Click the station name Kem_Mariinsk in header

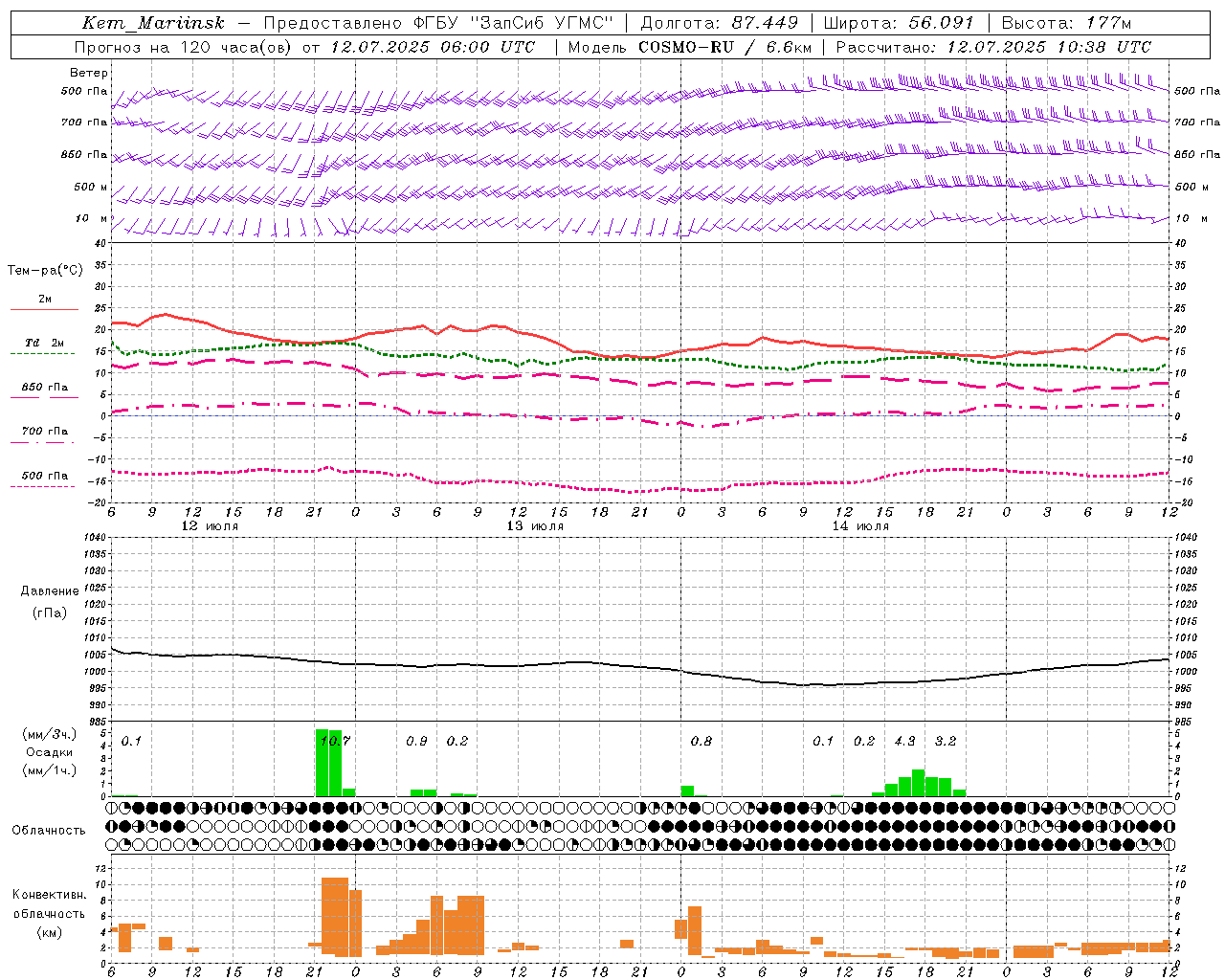[x=153, y=23]
